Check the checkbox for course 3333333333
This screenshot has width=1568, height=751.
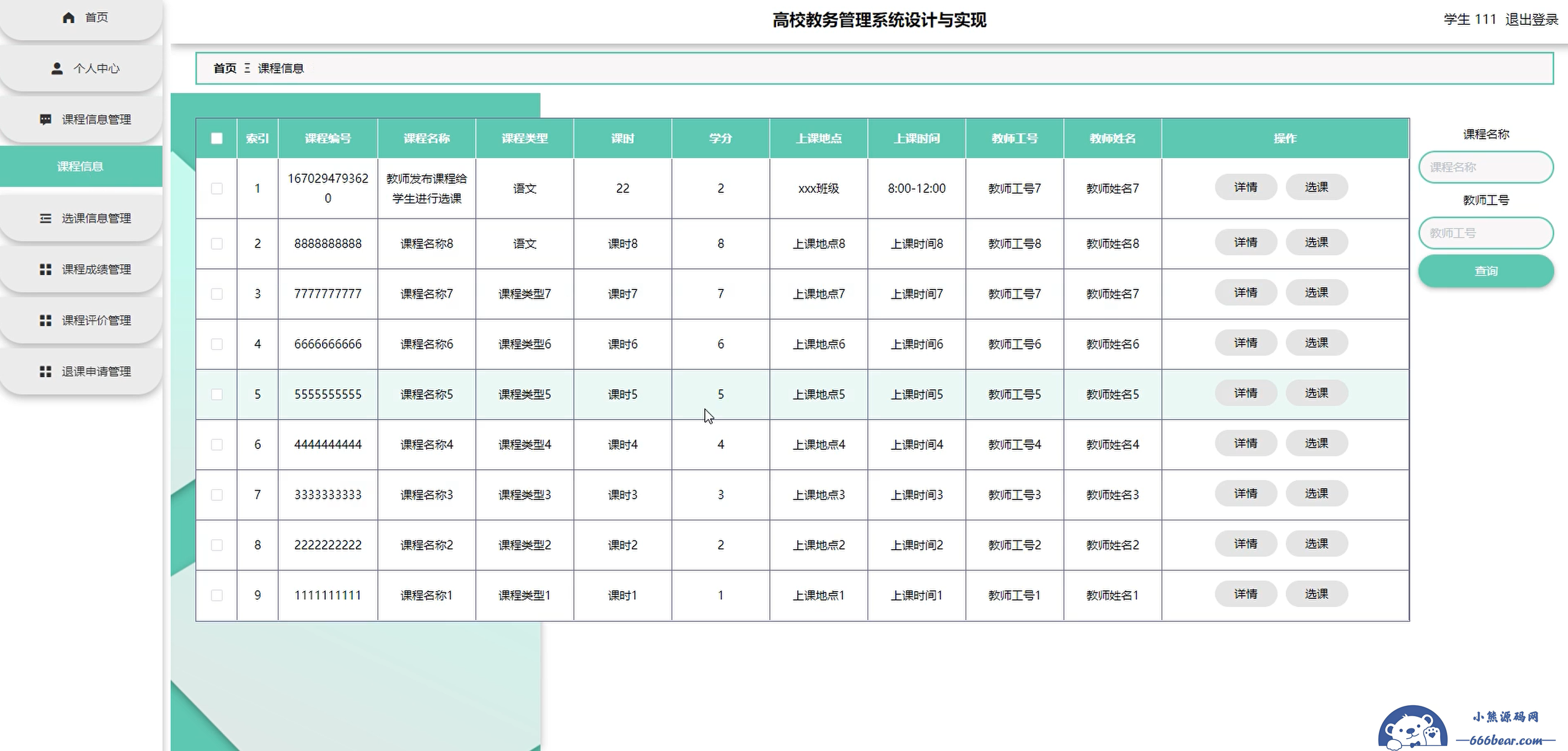click(217, 495)
